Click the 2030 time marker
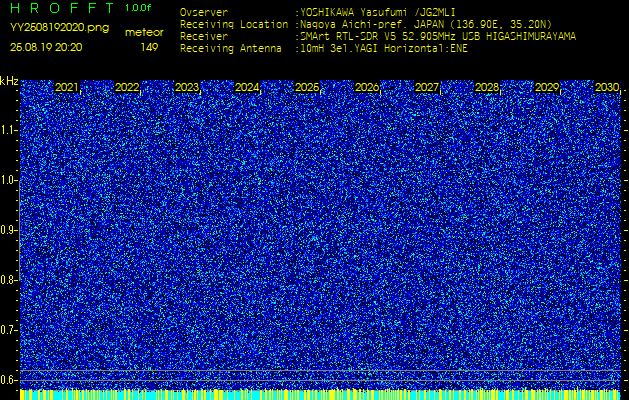Screen dimensions: 629x400 coord(607,87)
